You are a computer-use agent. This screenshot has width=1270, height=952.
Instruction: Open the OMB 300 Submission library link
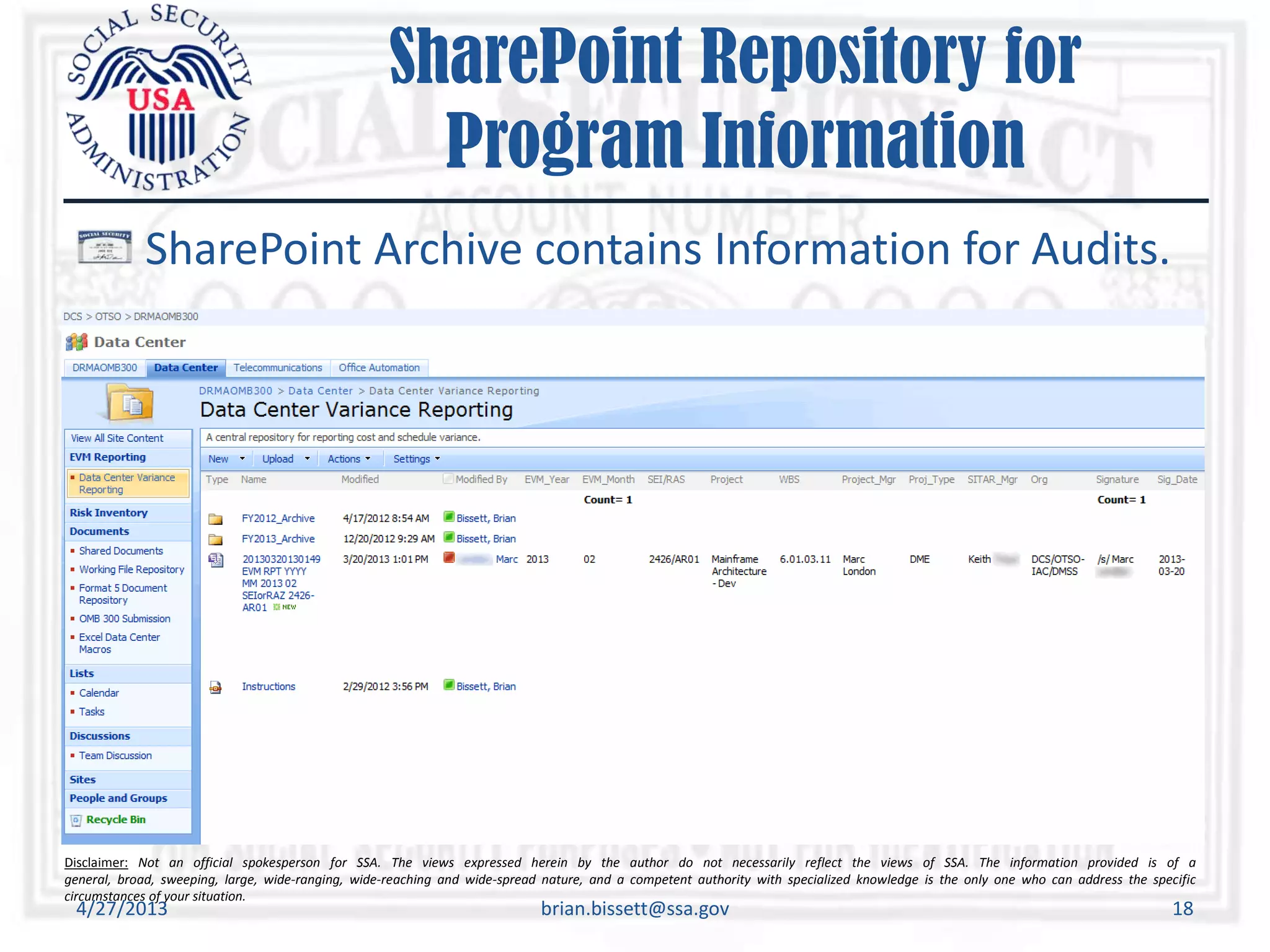pyautogui.click(x=124, y=619)
